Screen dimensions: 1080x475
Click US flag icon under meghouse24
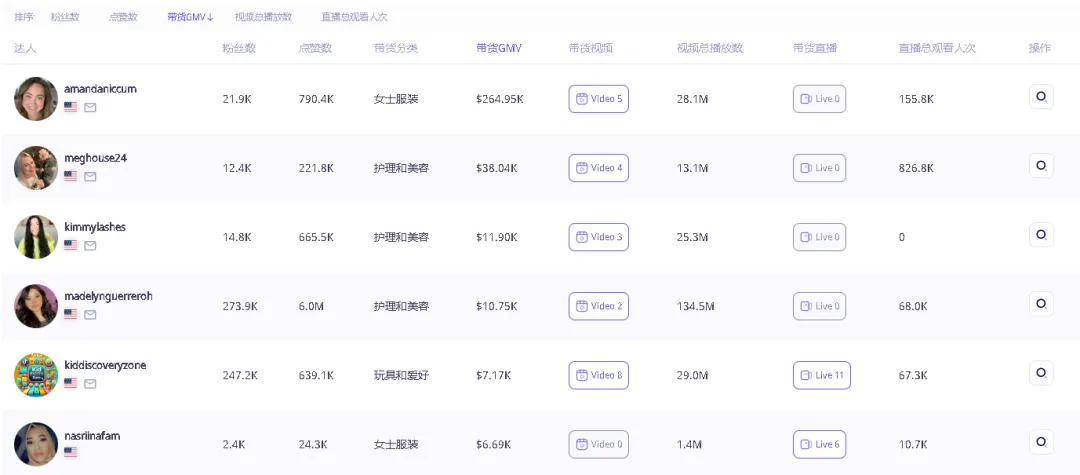70,176
